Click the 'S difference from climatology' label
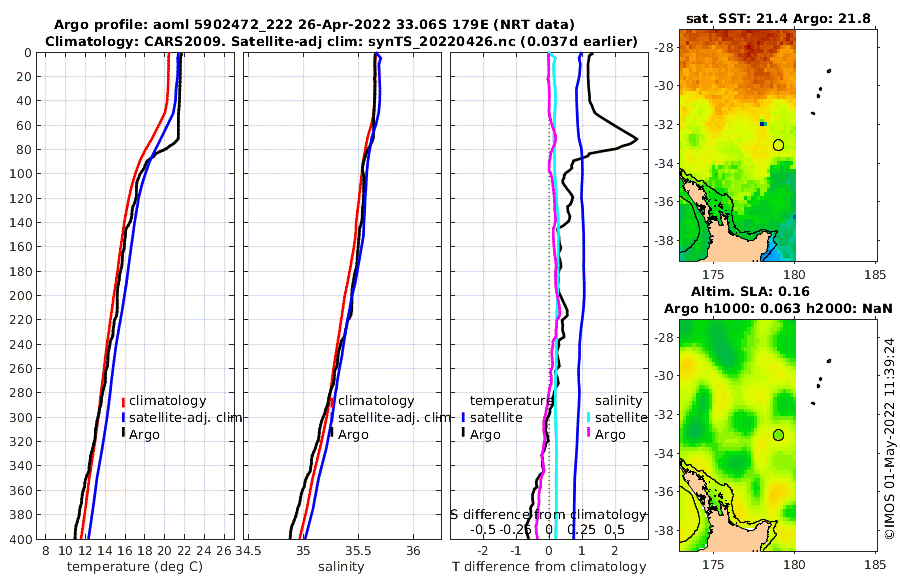This screenshot has height=580, width=900. 548,514
